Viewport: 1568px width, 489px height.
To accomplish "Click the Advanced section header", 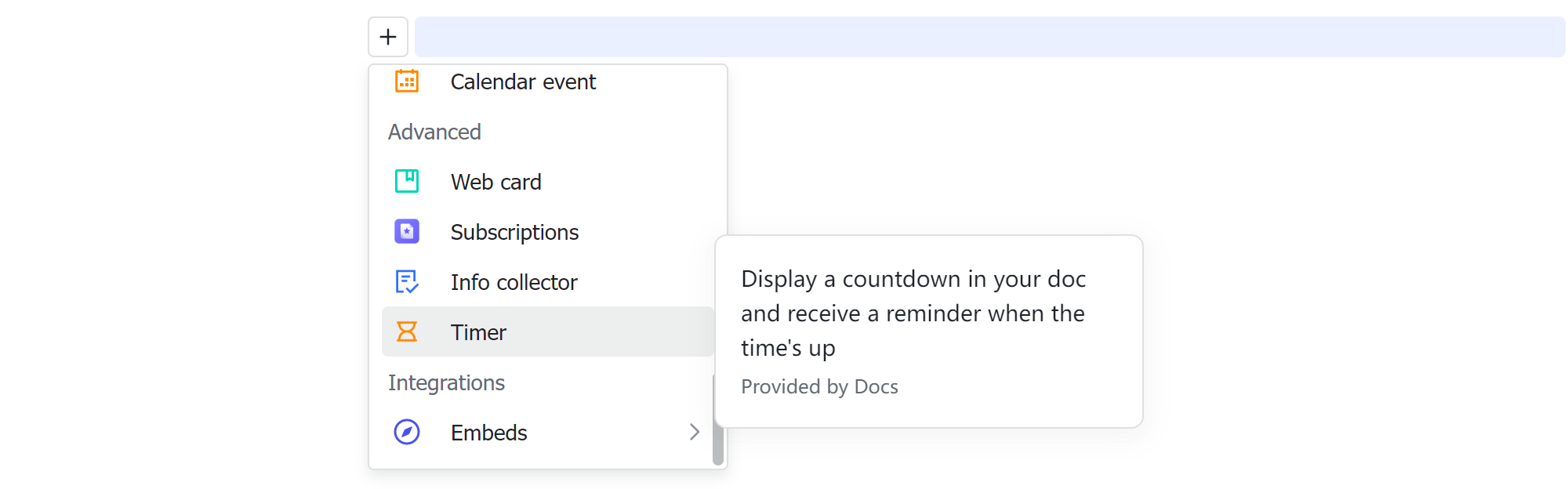I will pos(434,132).
